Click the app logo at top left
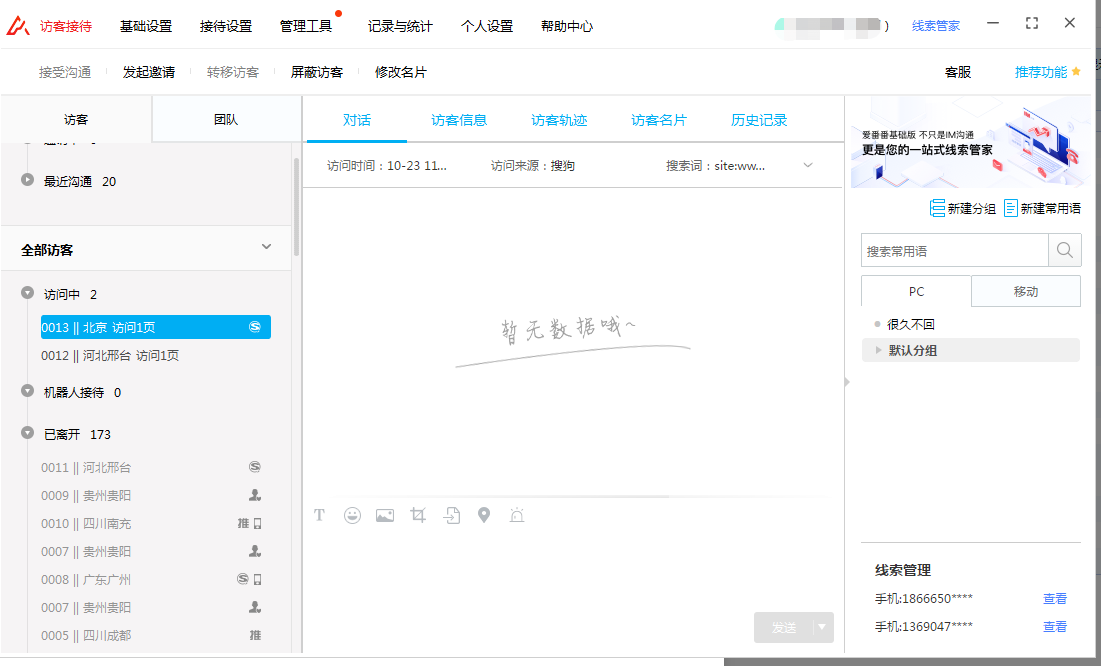The image size is (1101, 666). pos(18,26)
